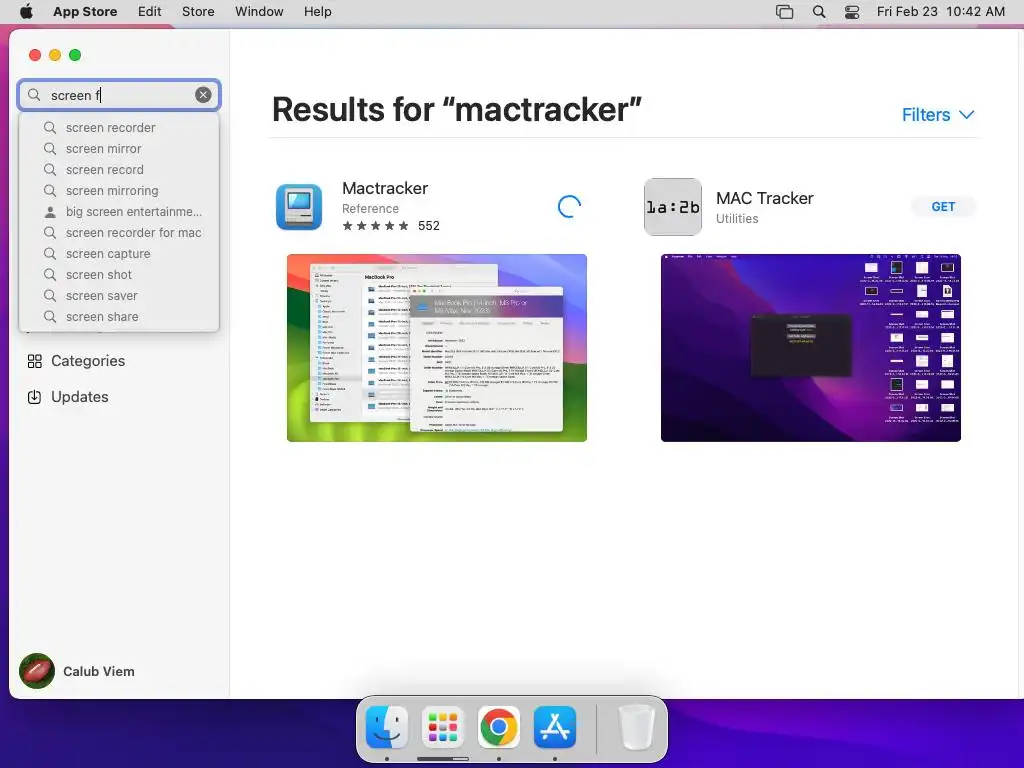
Task: Open the Mactracker app icon
Action: [299, 207]
